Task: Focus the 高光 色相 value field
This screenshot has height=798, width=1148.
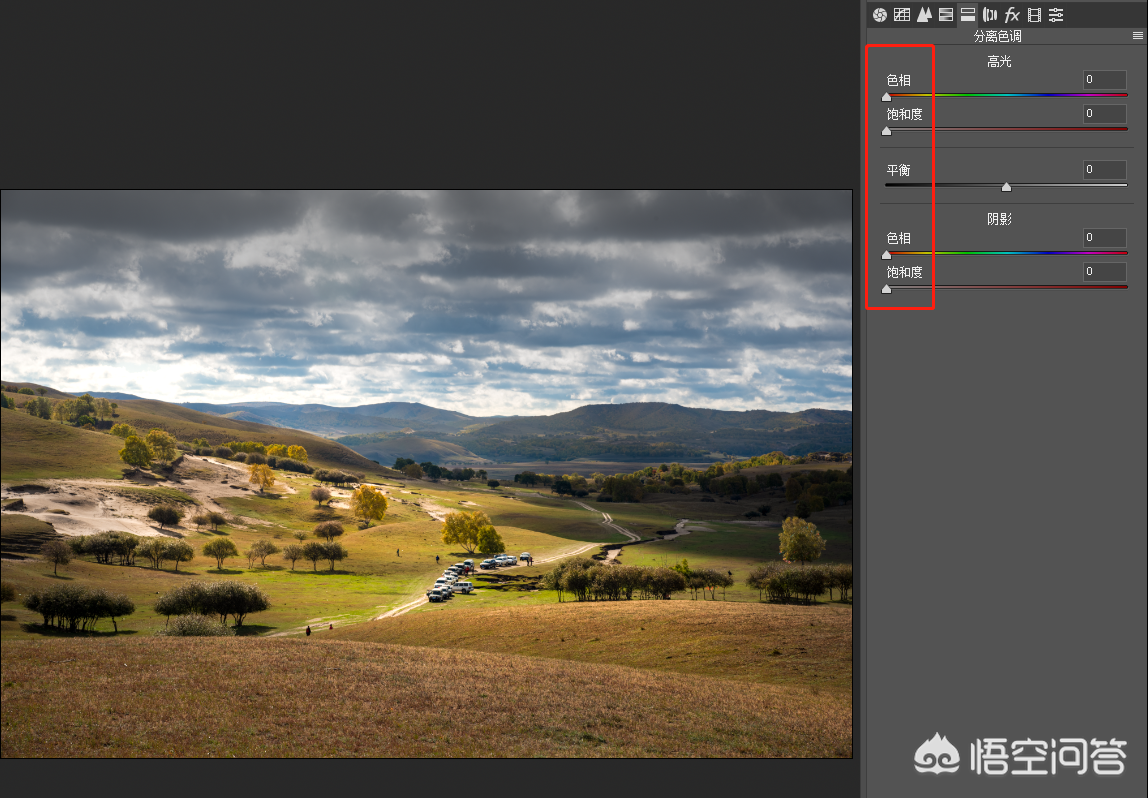Action: tap(1105, 80)
